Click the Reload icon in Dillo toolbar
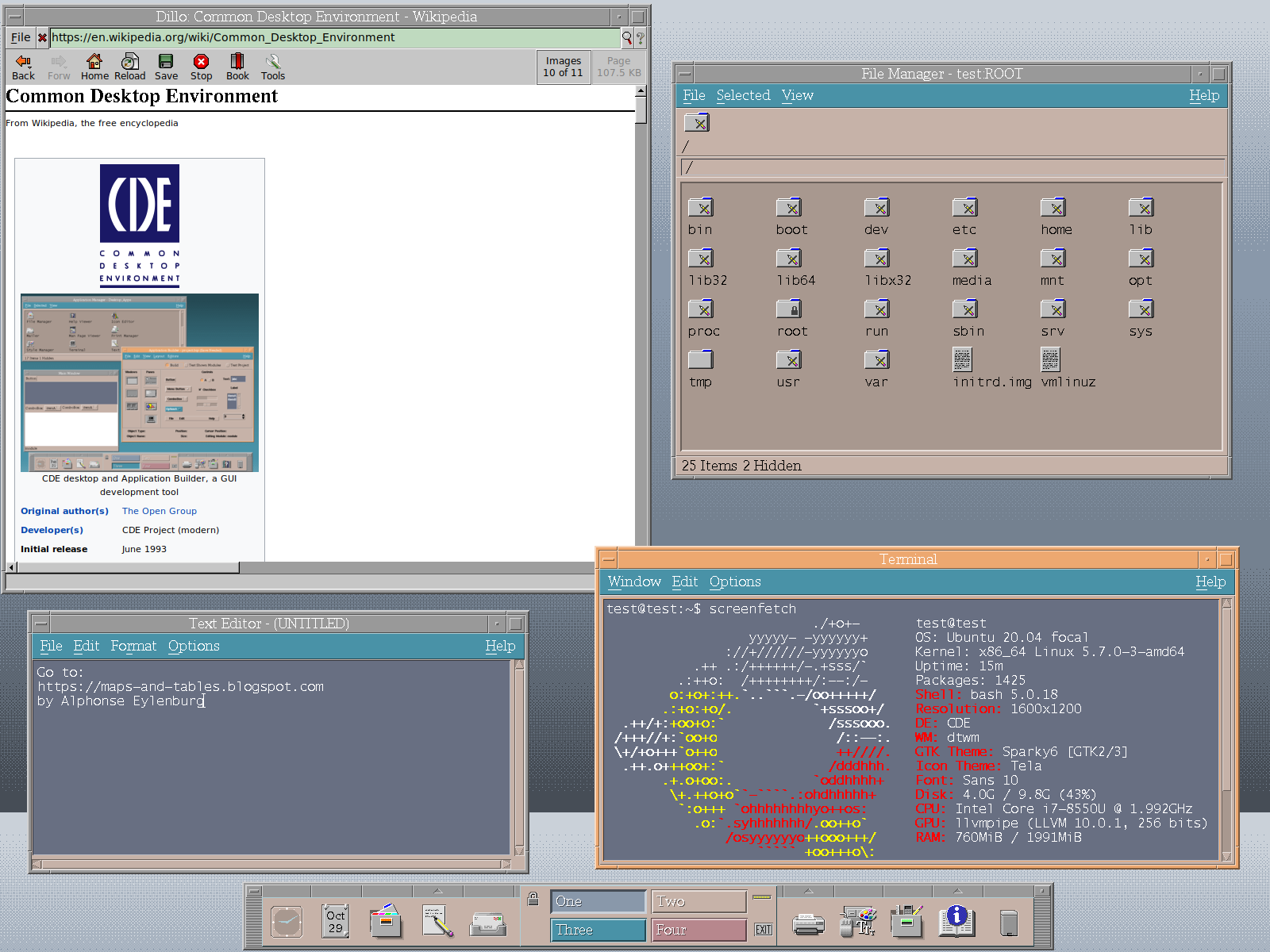The width and height of the screenshot is (1270, 952). tap(129, 62)
